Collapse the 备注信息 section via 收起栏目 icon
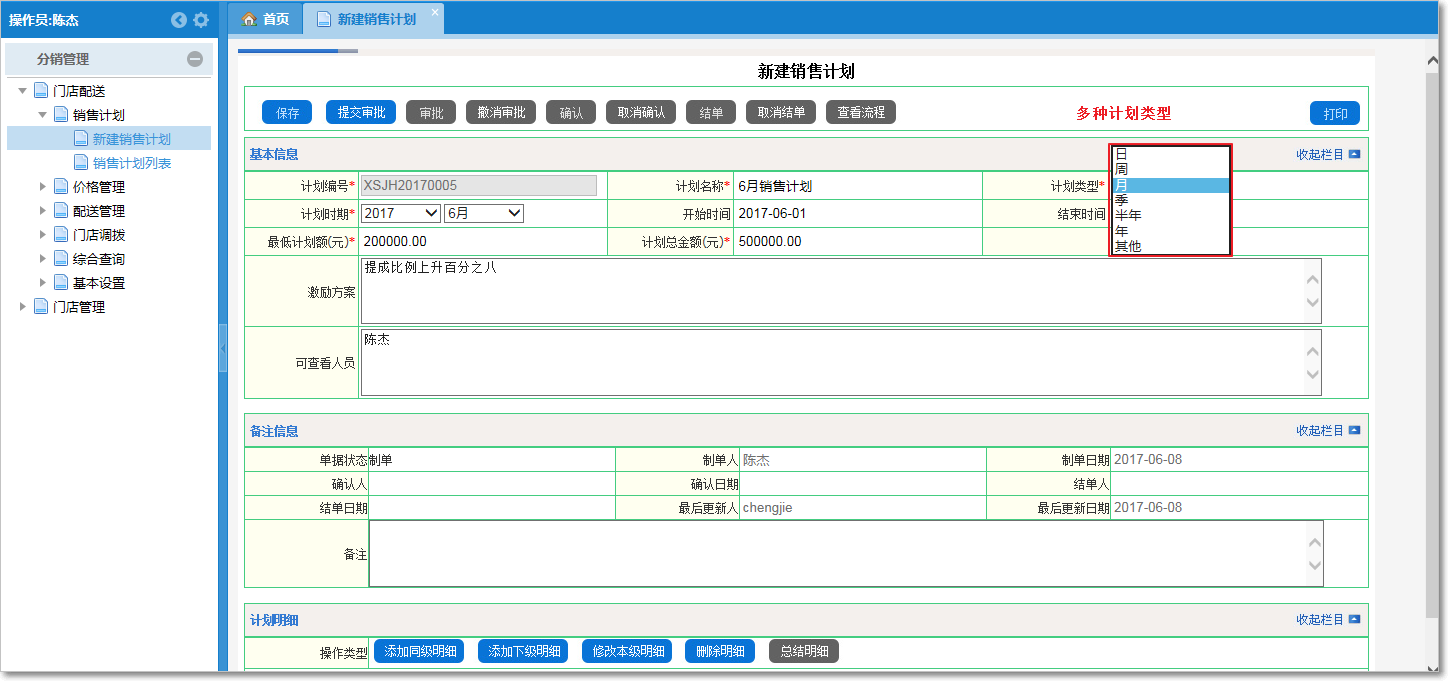This screenshot has height=681, width=1448. click(x=1355, y=430)
